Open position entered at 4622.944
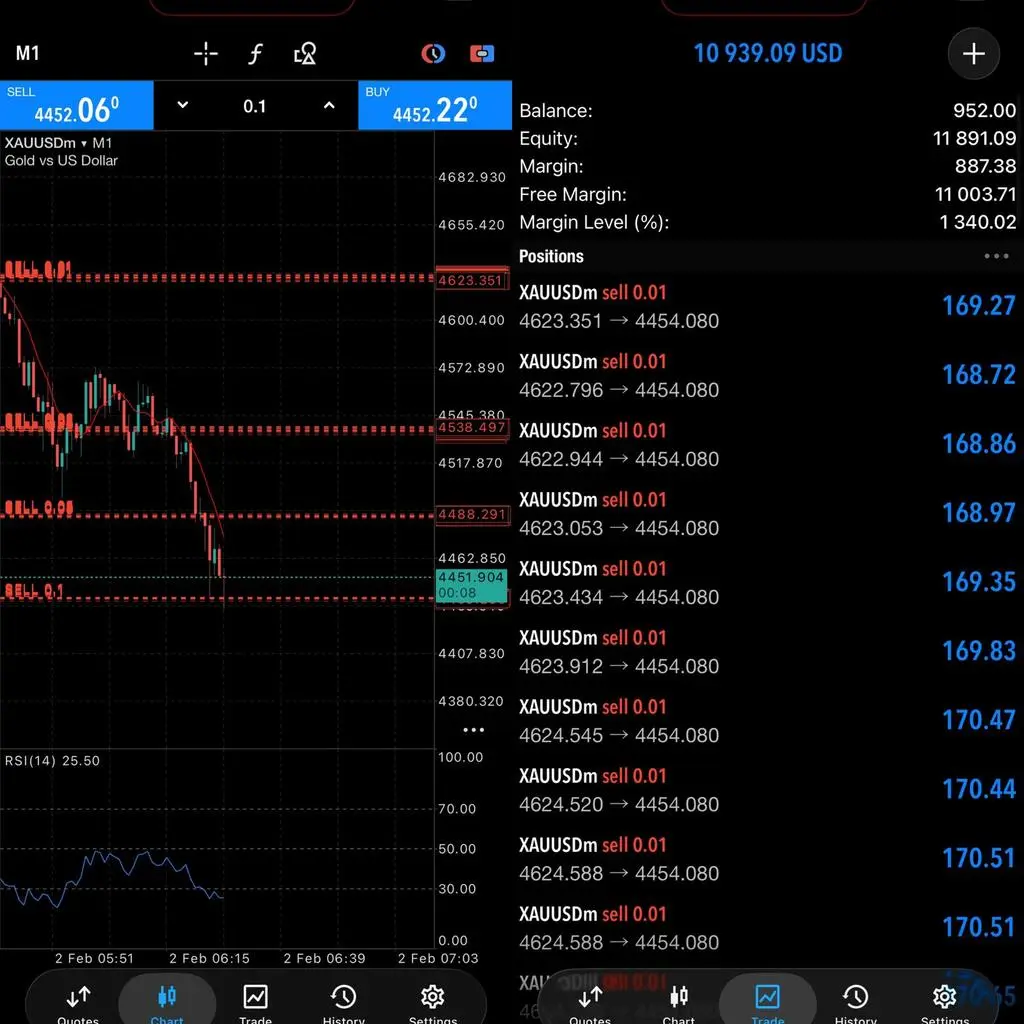The width and height of the screenshot is (1024, 1024). 767,445
